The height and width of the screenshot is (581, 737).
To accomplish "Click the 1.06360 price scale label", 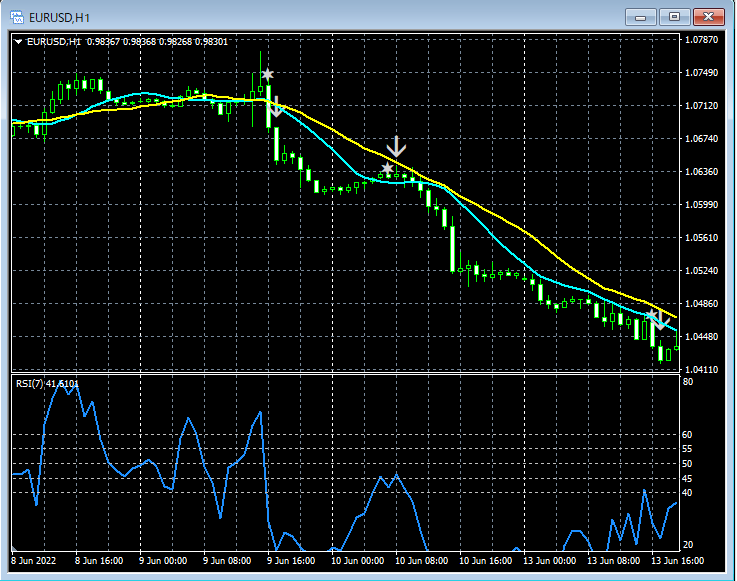I will (x=702, y=171).
